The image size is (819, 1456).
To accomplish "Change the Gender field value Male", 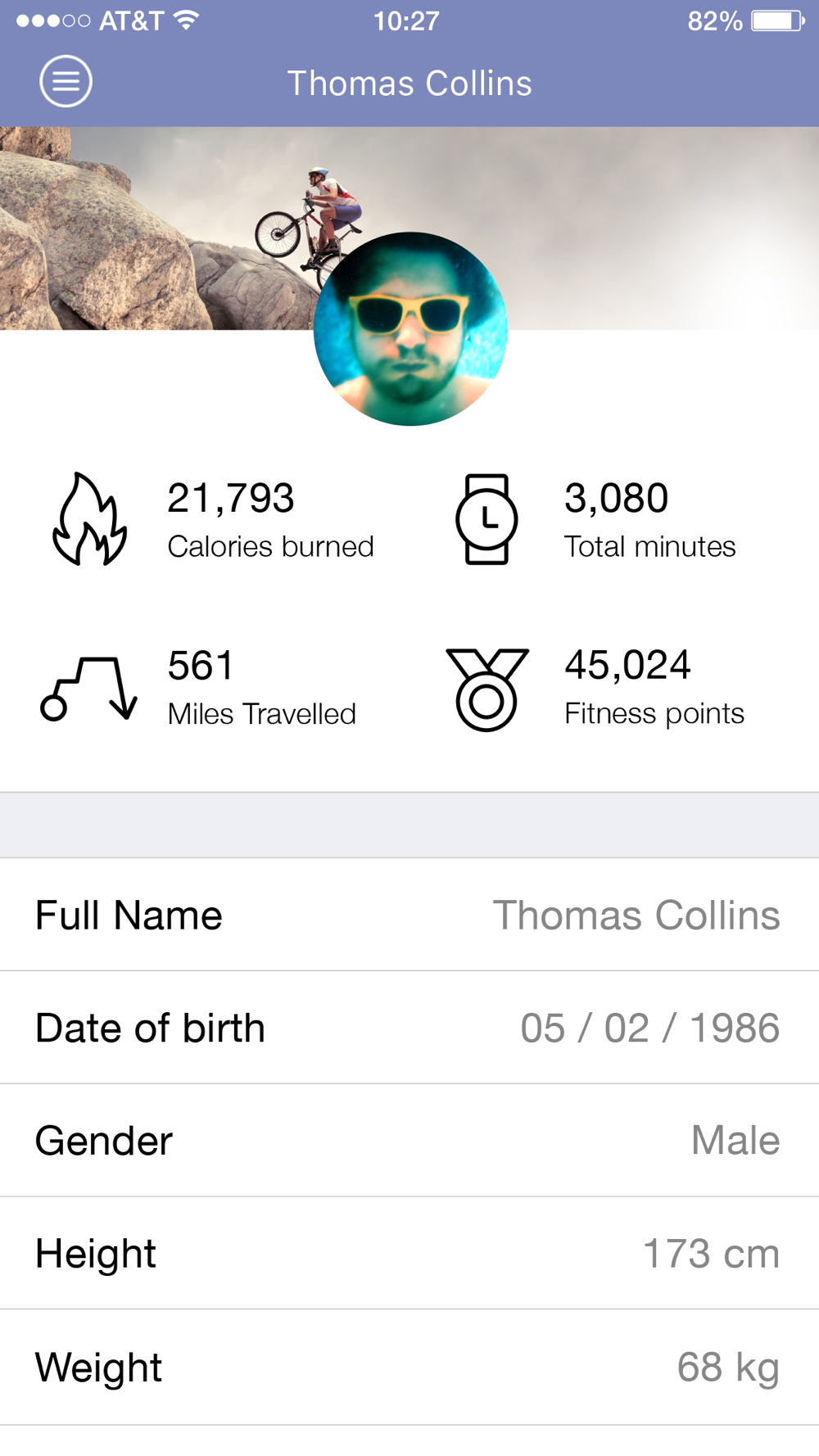I will click(x=735, y=1140).
